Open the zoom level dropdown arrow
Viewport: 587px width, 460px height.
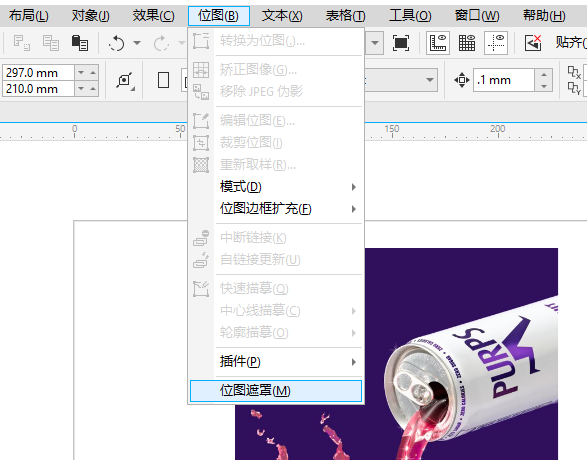pos(374,43)
